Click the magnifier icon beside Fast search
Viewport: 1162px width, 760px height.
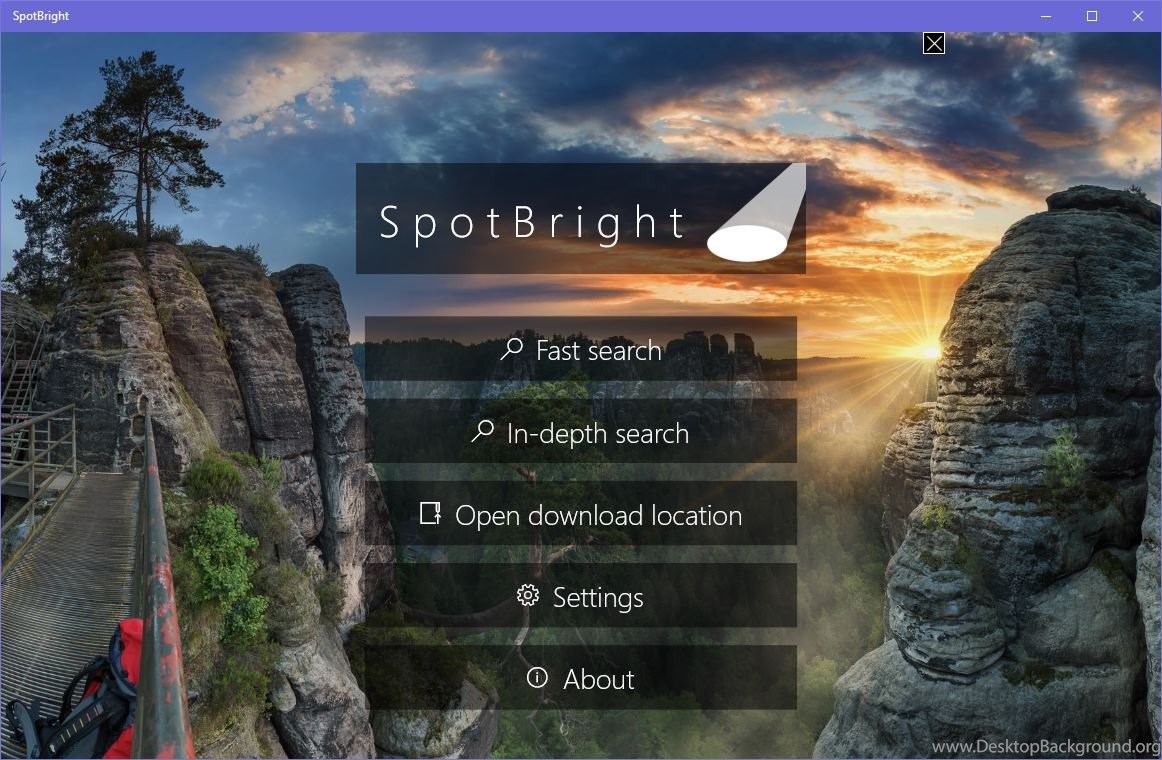coord(511,349)
